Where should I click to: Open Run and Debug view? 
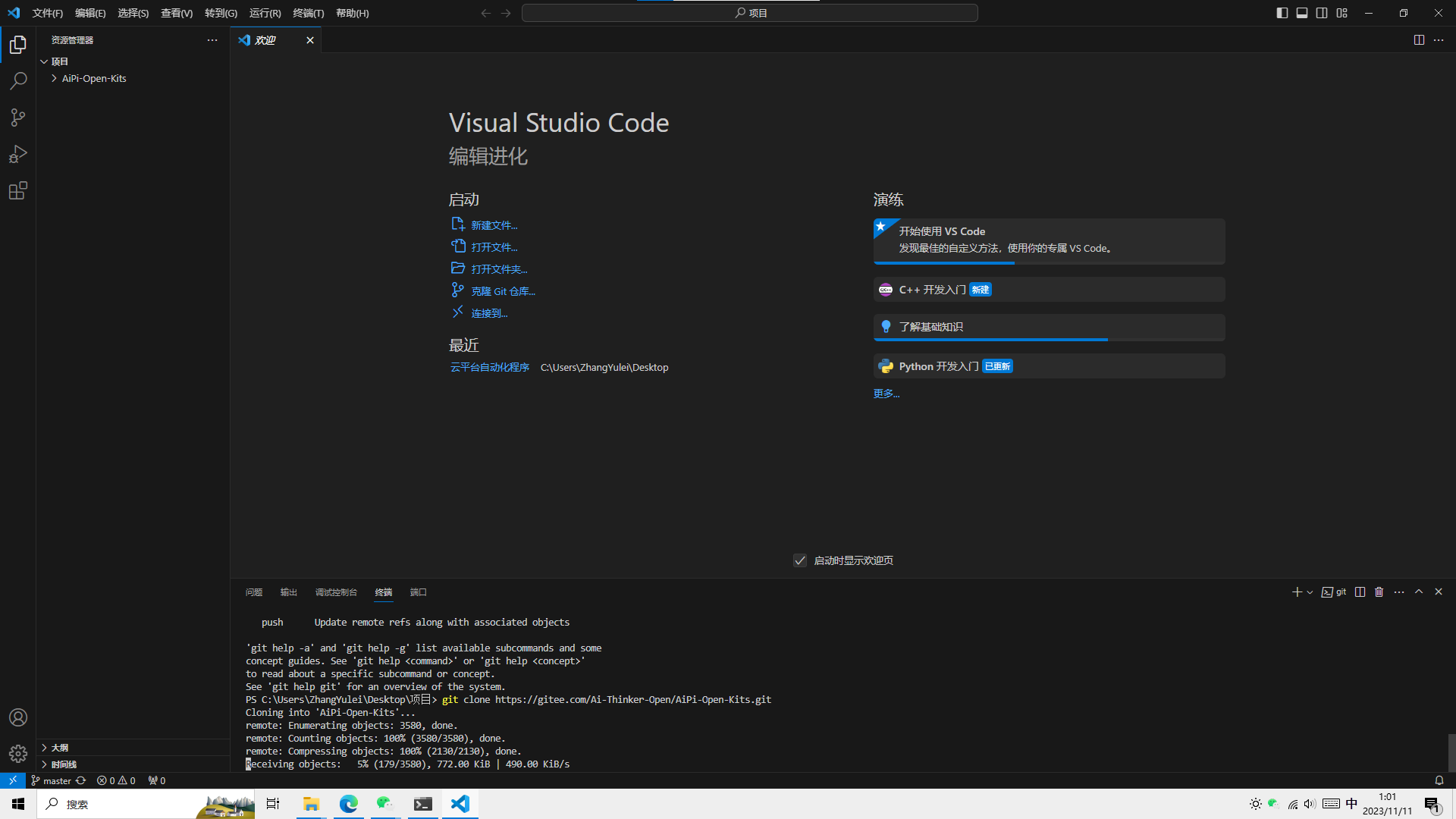click(18, 154)
